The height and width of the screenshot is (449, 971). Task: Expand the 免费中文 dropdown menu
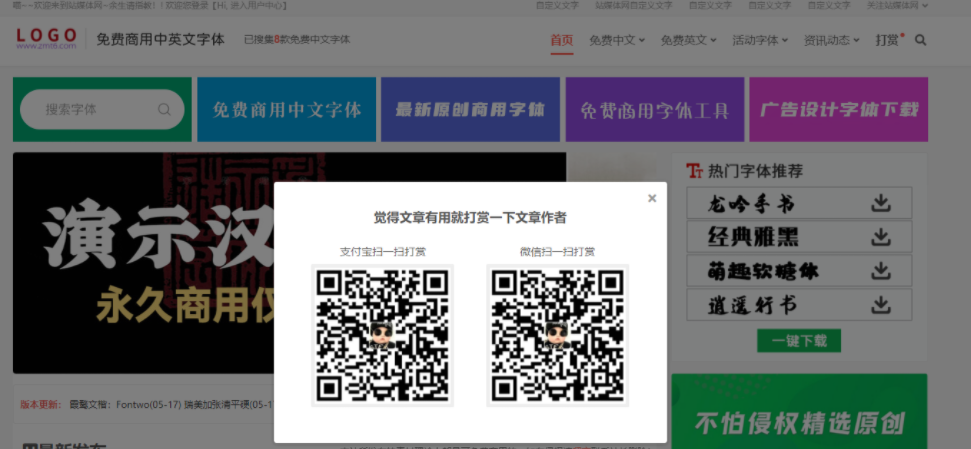click(x=617, y=40)
